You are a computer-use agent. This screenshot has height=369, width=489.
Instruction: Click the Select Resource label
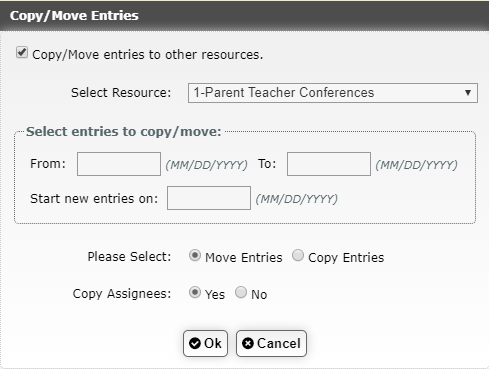[x=121, y=93]
